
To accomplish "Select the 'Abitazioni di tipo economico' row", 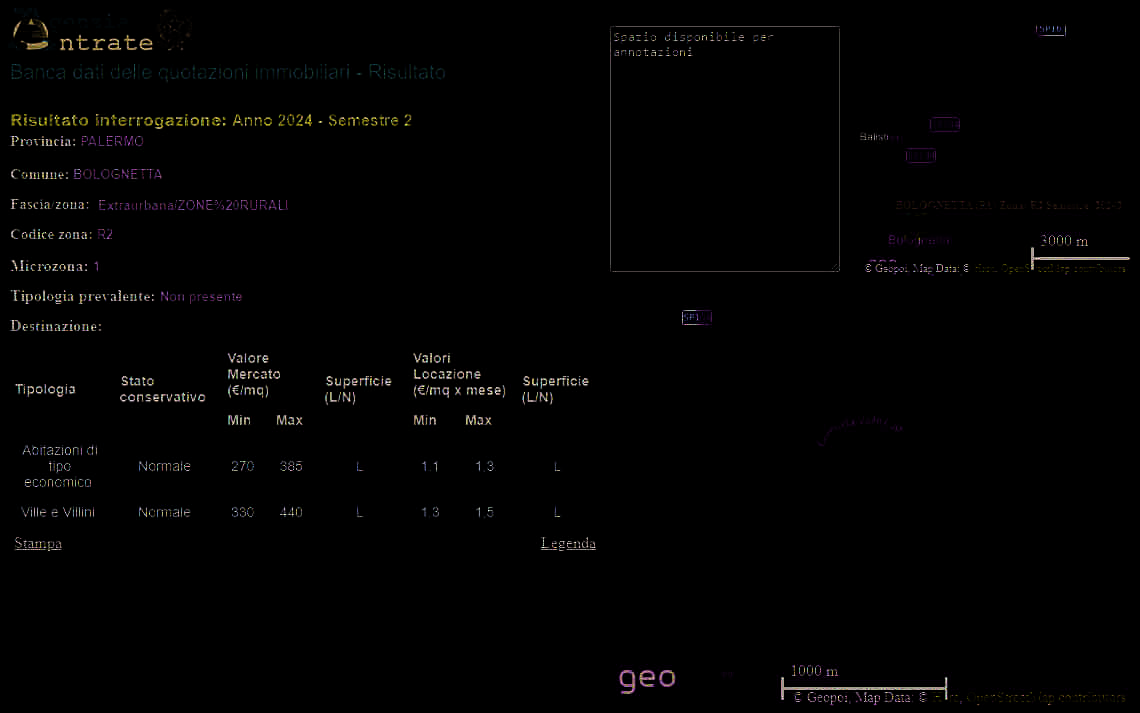I will point(58,466).
